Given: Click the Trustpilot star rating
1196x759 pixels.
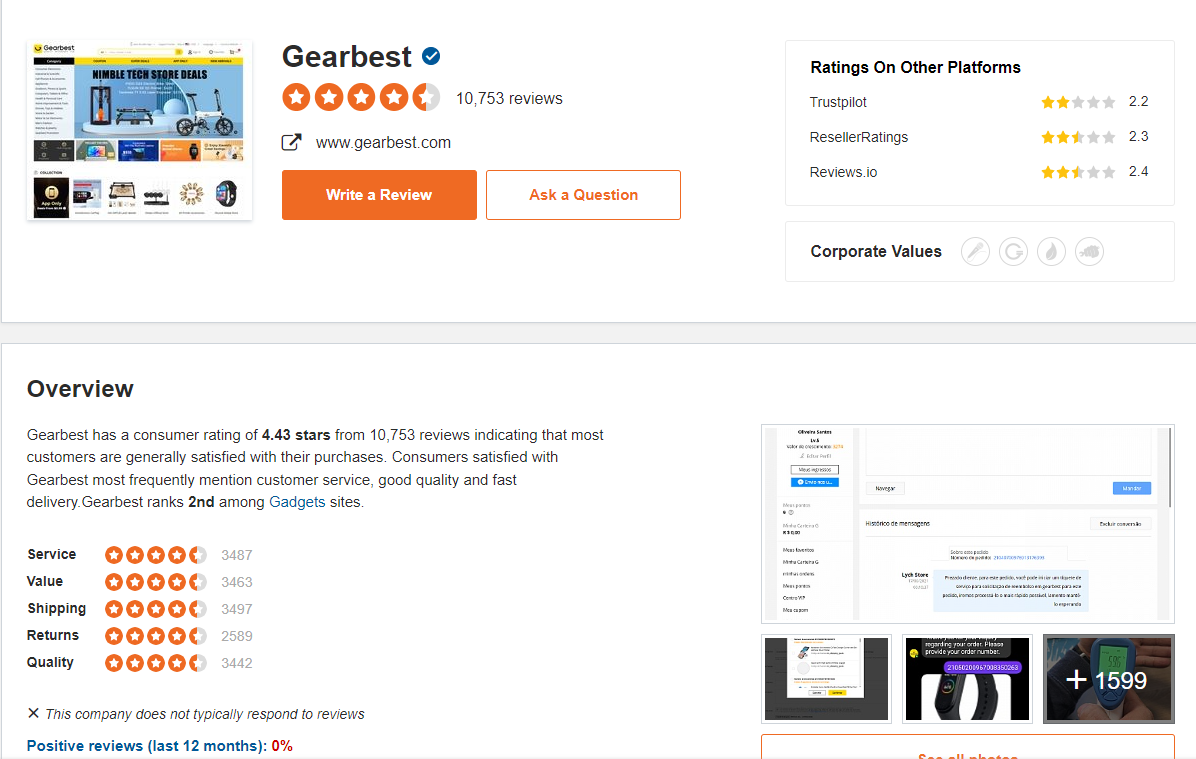Looking at the screenshot, I should pyautogui.click(x=1077, y=102).
